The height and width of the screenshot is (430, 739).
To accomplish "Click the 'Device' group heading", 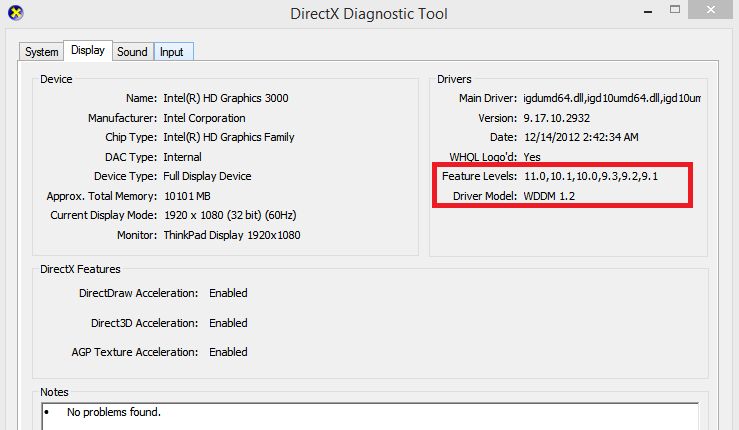I will pos(56,79).
